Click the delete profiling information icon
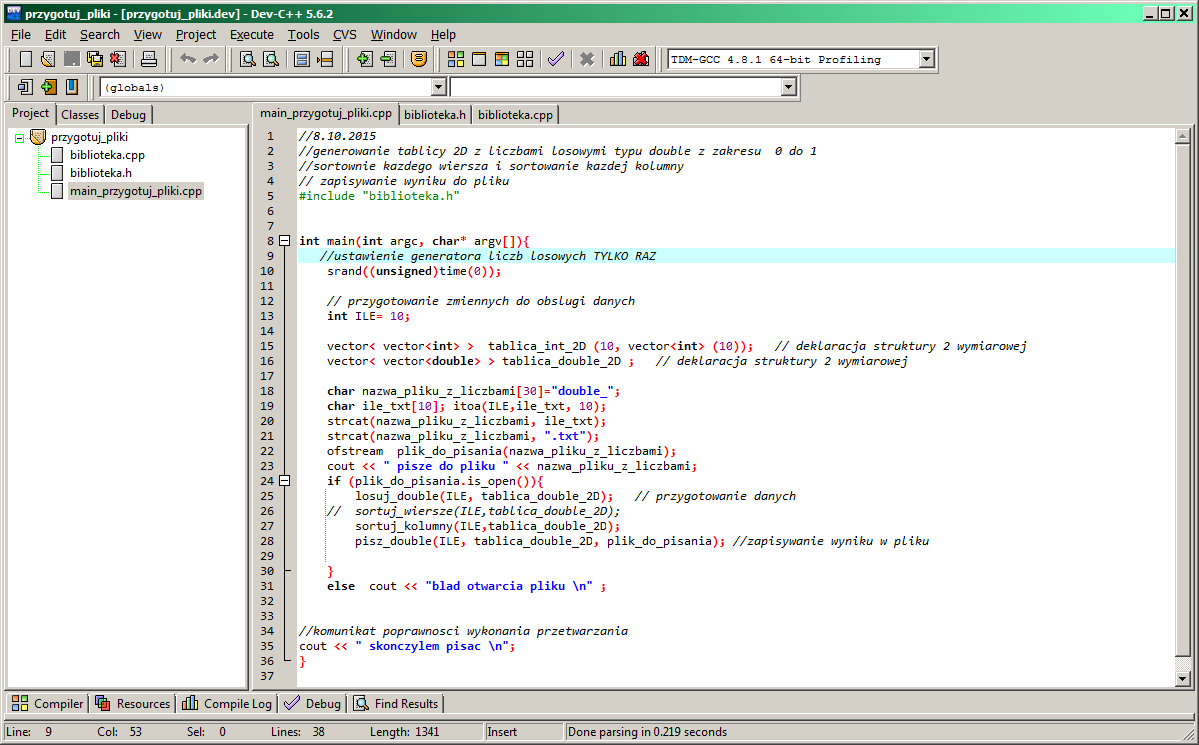Screen dimensions: 1199x745 (641, 59)
